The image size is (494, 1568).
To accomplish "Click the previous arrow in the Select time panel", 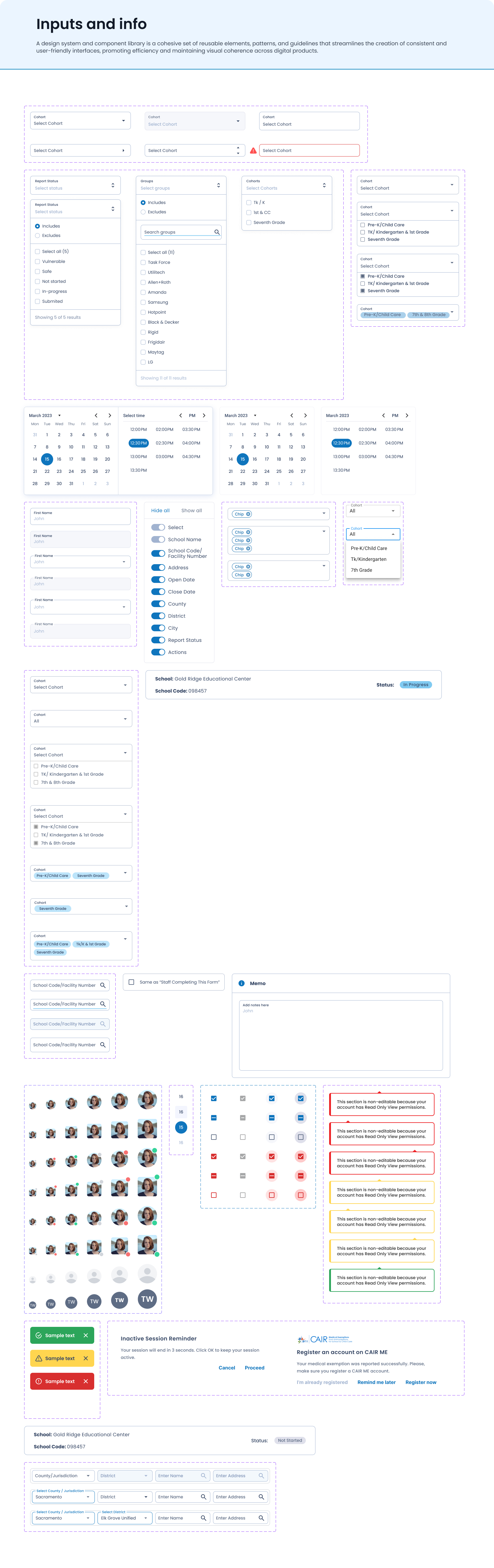I will (181, 416).
